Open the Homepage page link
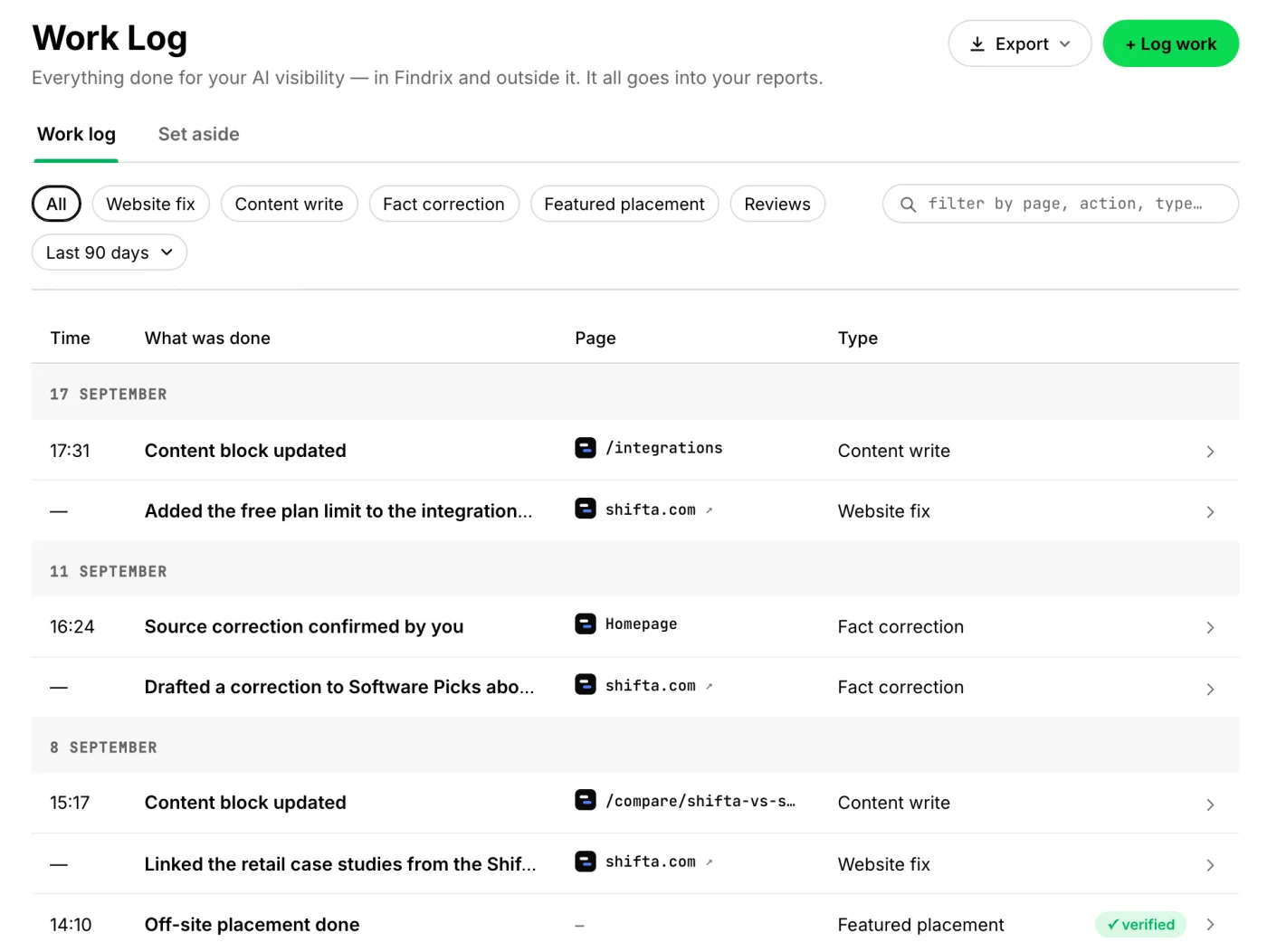This screenshot has height=952, width=1267. point(641,624)
